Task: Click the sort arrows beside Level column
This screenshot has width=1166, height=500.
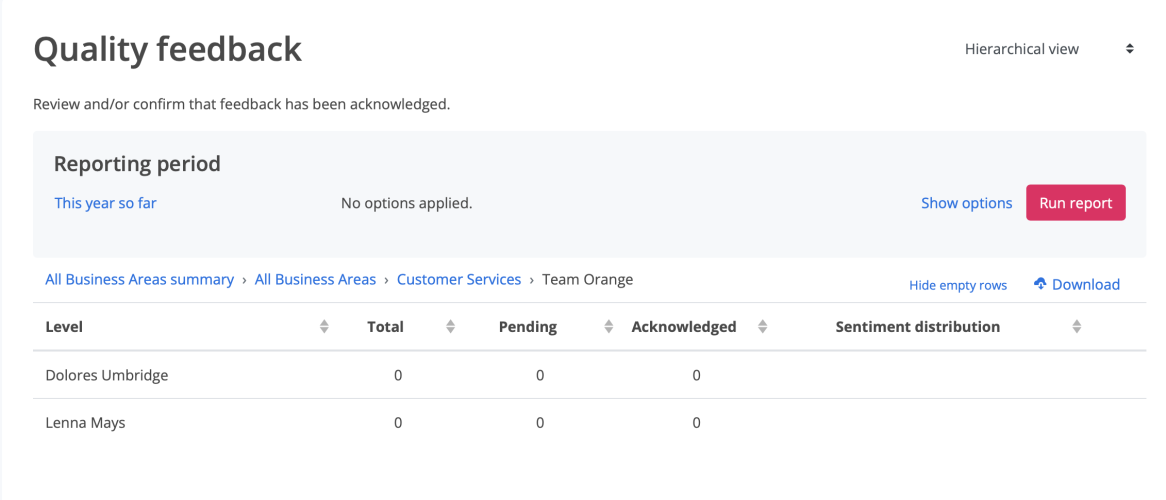Action: tap(324, 327)
